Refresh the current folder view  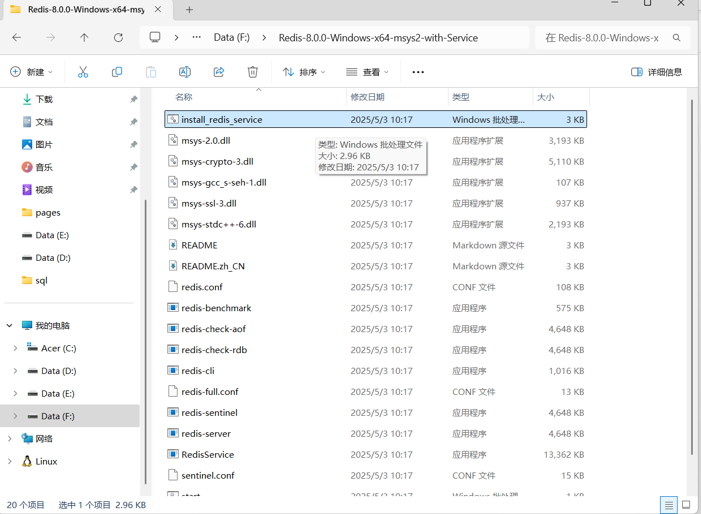(118, 38)
